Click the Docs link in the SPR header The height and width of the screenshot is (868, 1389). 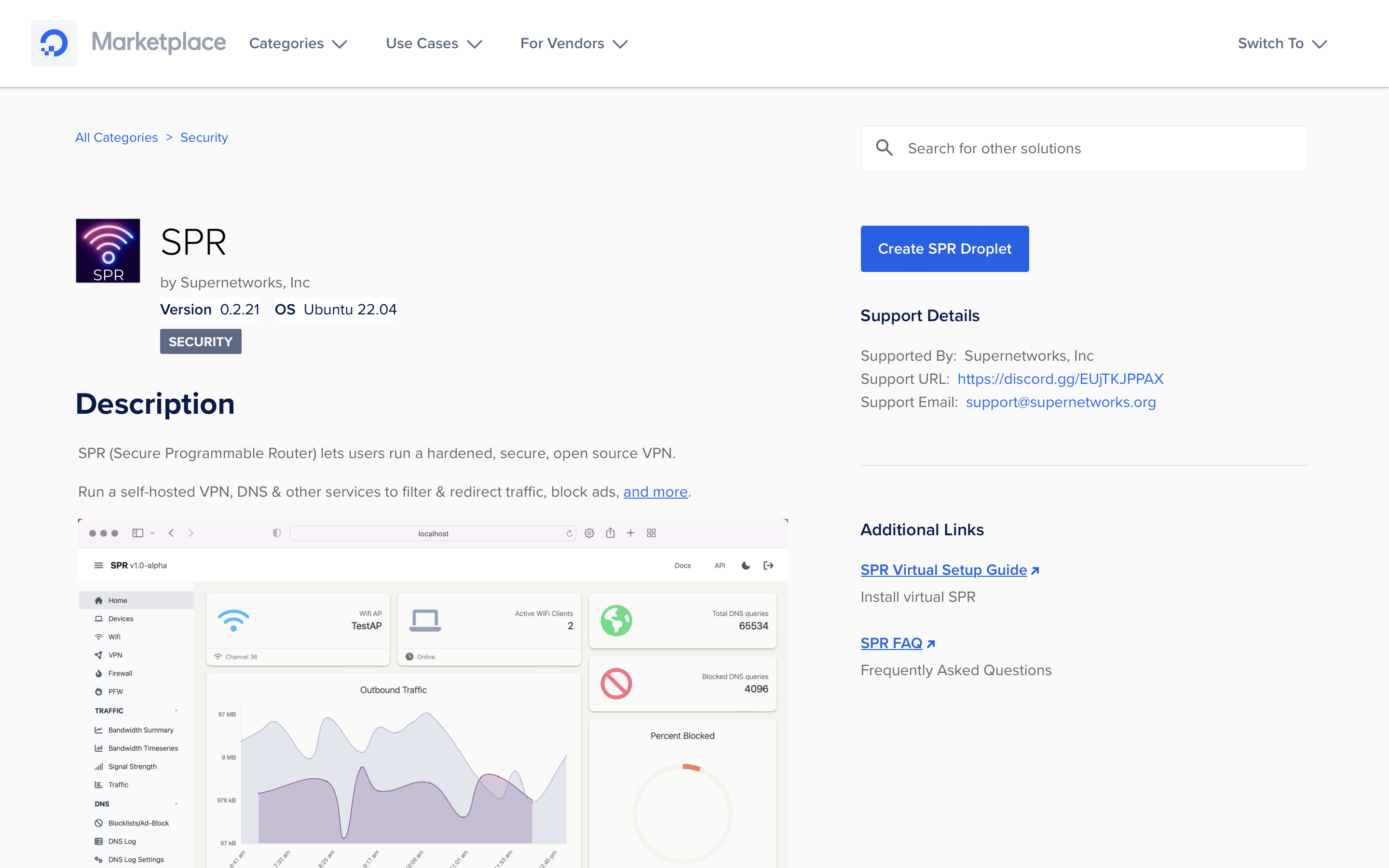tap(682, 566)
